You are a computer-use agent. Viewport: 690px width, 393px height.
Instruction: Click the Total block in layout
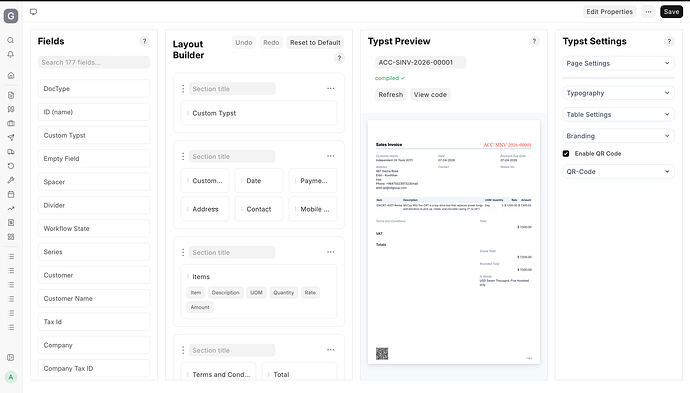click(x=299, y=372)
